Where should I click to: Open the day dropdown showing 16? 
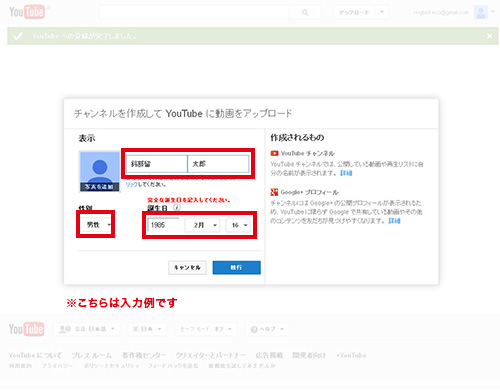click(238, 225)
